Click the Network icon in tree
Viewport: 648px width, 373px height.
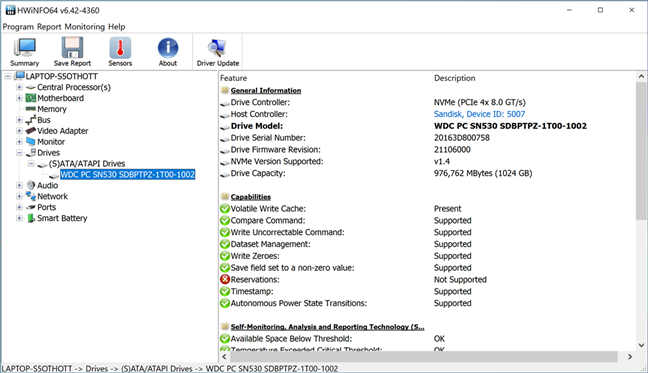[x=31, y=196]
